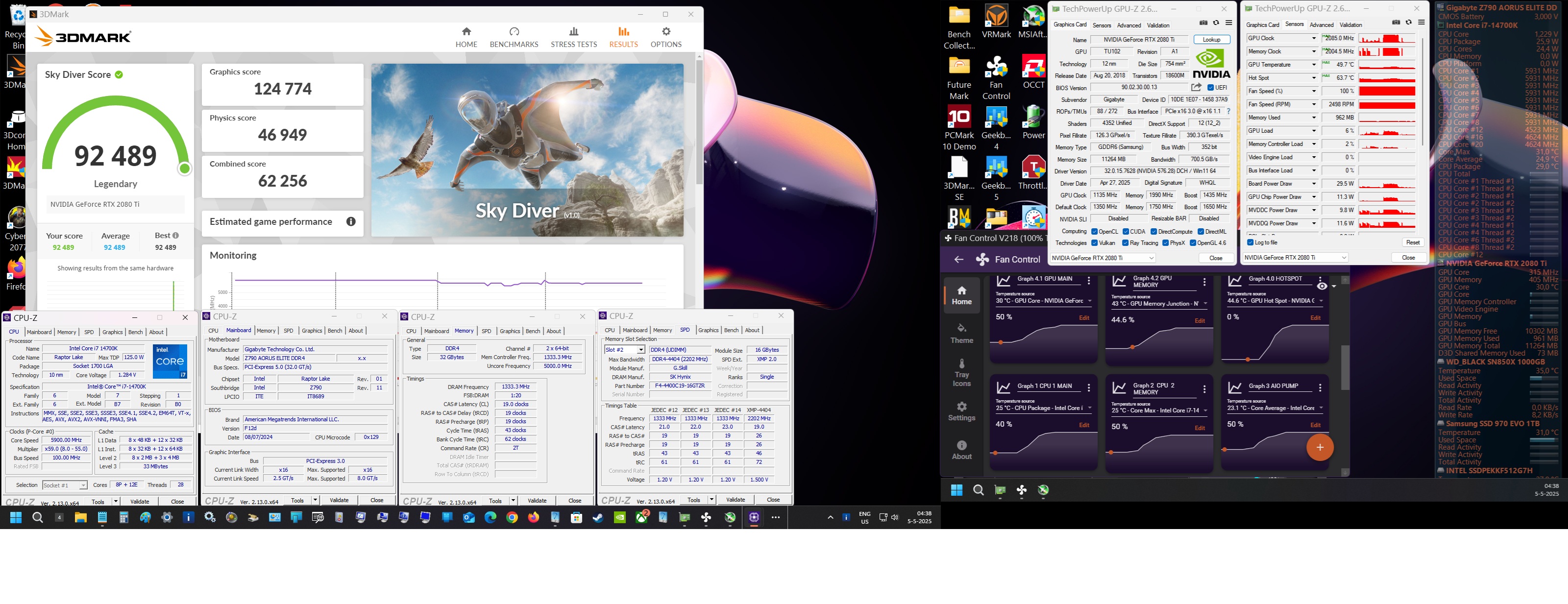
Task: Open the hamburger menu in the left GPU-Z window
Action: pyautogui.click(x=1229, y=23)
